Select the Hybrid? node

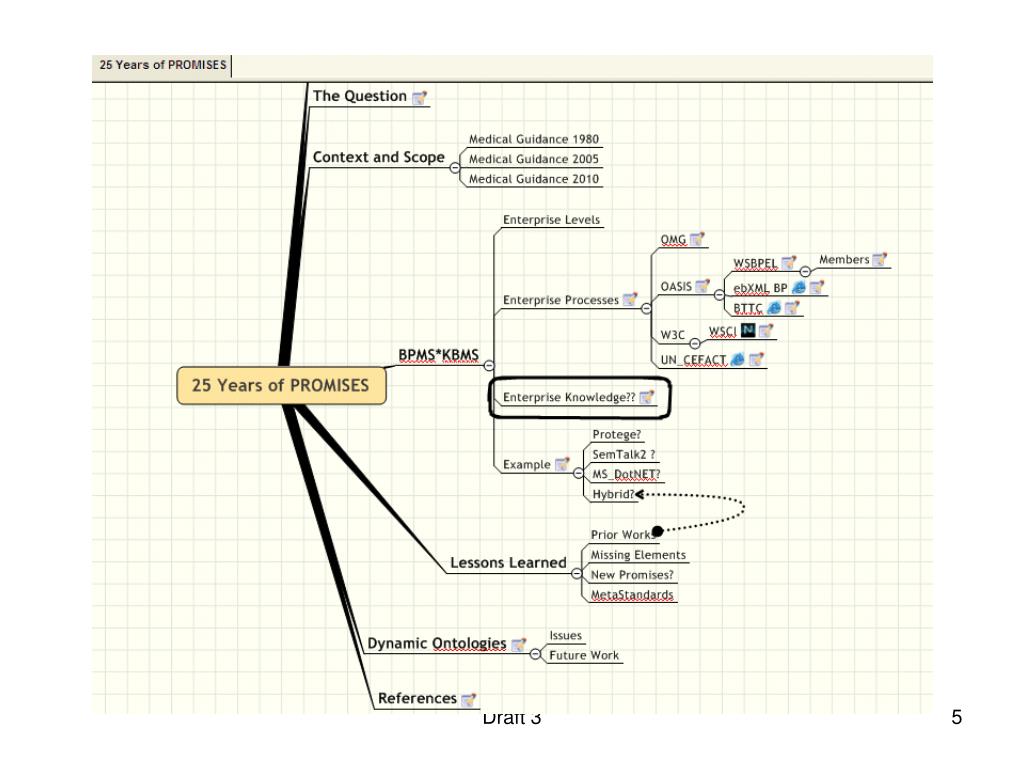[613, 494]
